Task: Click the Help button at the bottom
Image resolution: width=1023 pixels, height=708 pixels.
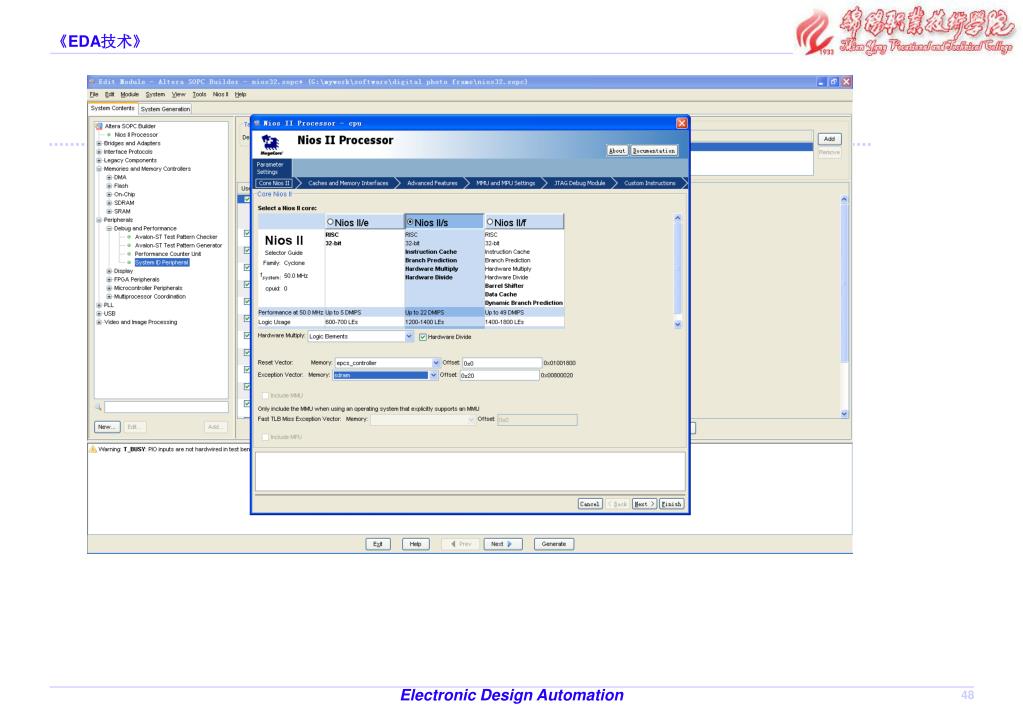Action: 415,544
